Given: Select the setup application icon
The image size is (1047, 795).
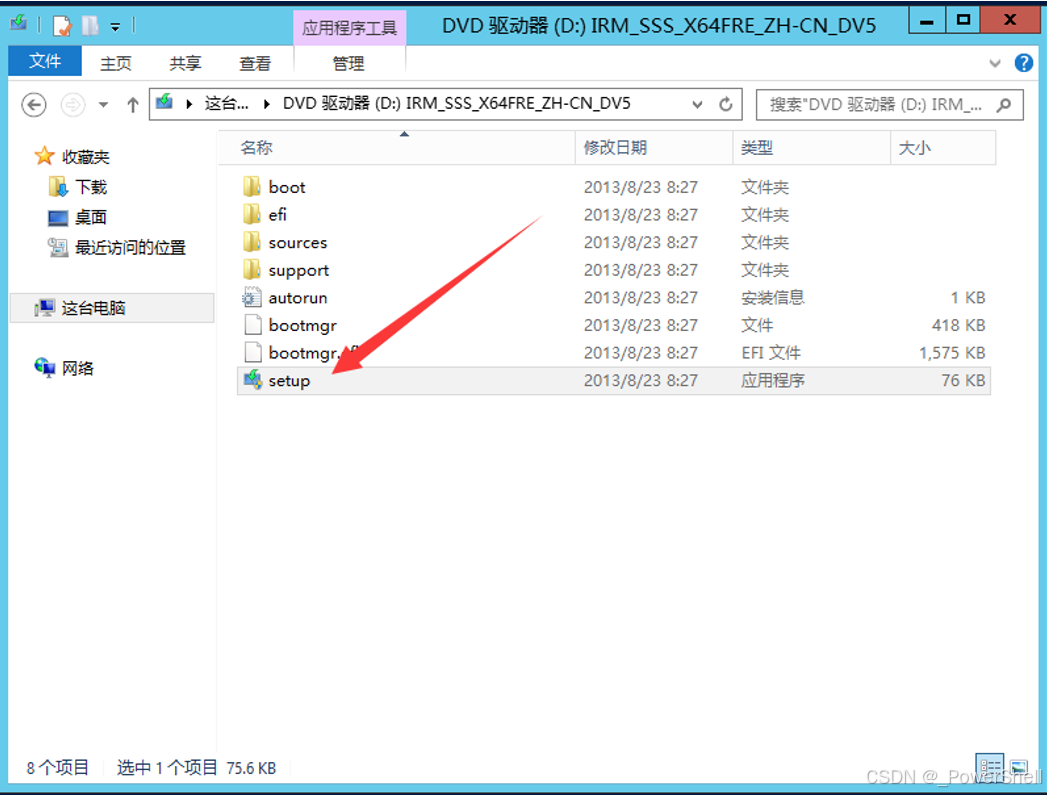Looking at the screenshot, I should (x=252, y=380).
